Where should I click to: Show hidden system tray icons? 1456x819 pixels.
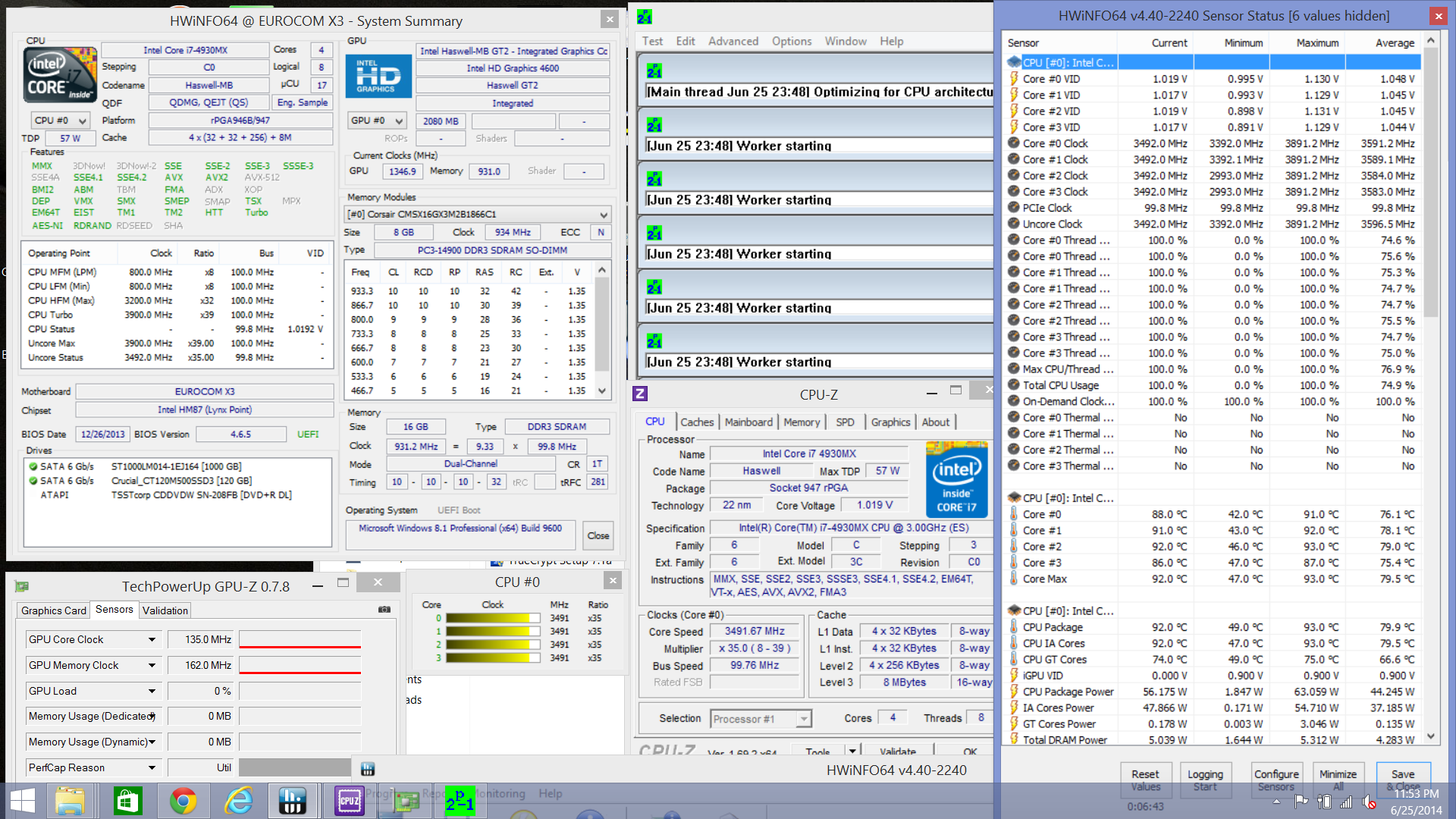point(1276,802)
